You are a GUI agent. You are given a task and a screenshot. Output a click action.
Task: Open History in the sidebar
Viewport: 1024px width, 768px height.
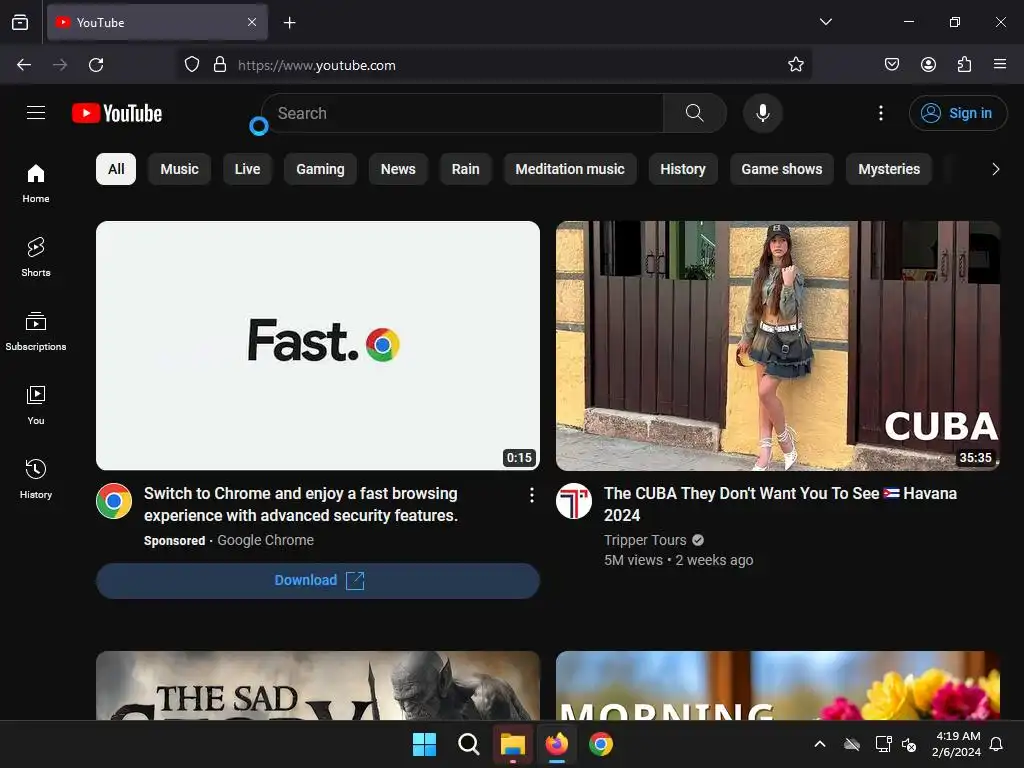[36, 479]
